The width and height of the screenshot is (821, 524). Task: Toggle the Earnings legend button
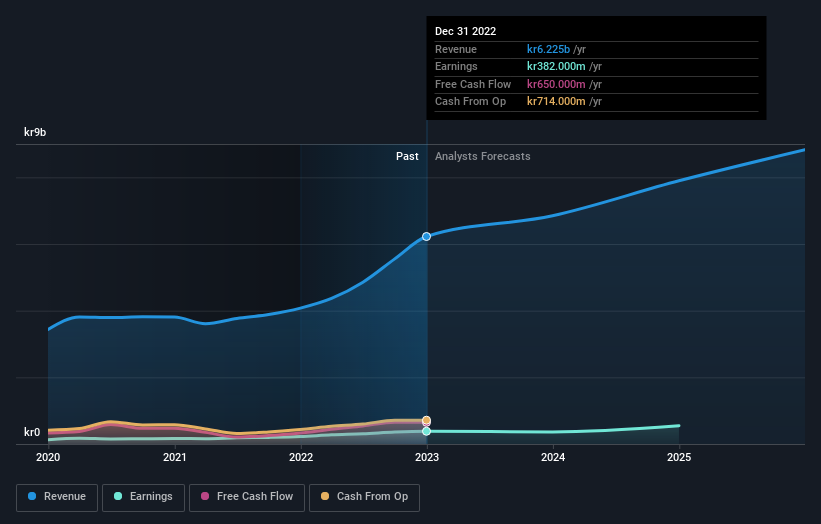[143, 497]
